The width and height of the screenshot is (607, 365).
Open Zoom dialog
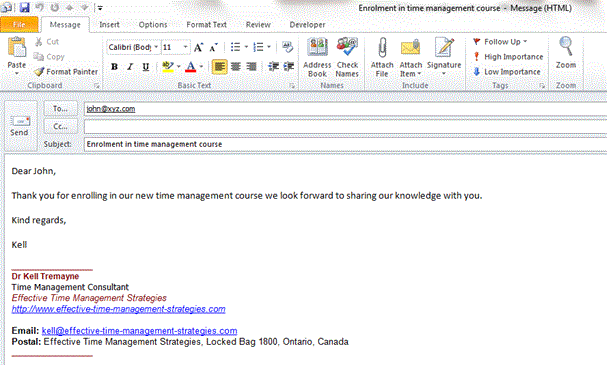click(x=566, y=53)
